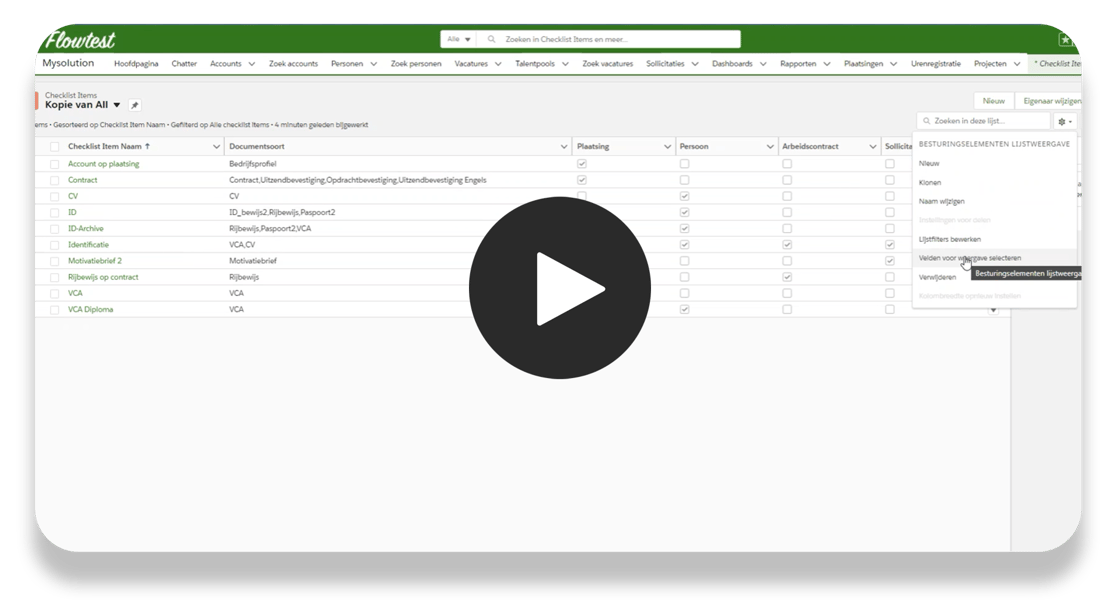1120x609 pixels.
Task: Go to Hoofdpagina tab
Action: click(136, 64)
